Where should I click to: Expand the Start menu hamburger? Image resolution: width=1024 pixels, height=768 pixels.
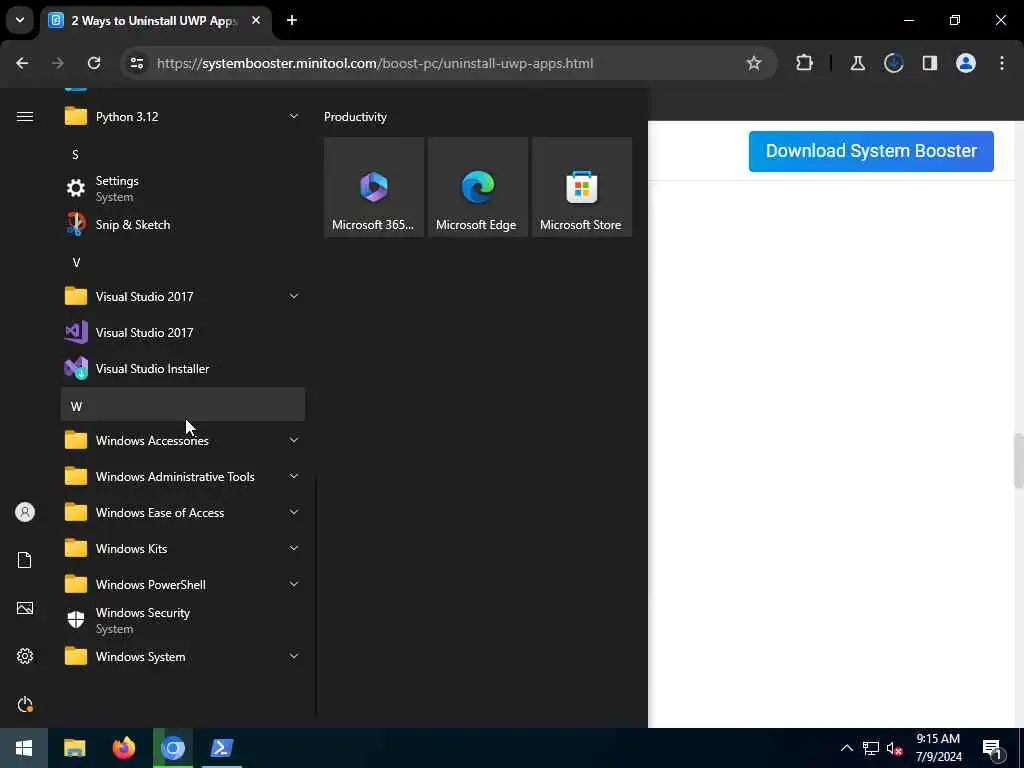(x=25, y=117)
